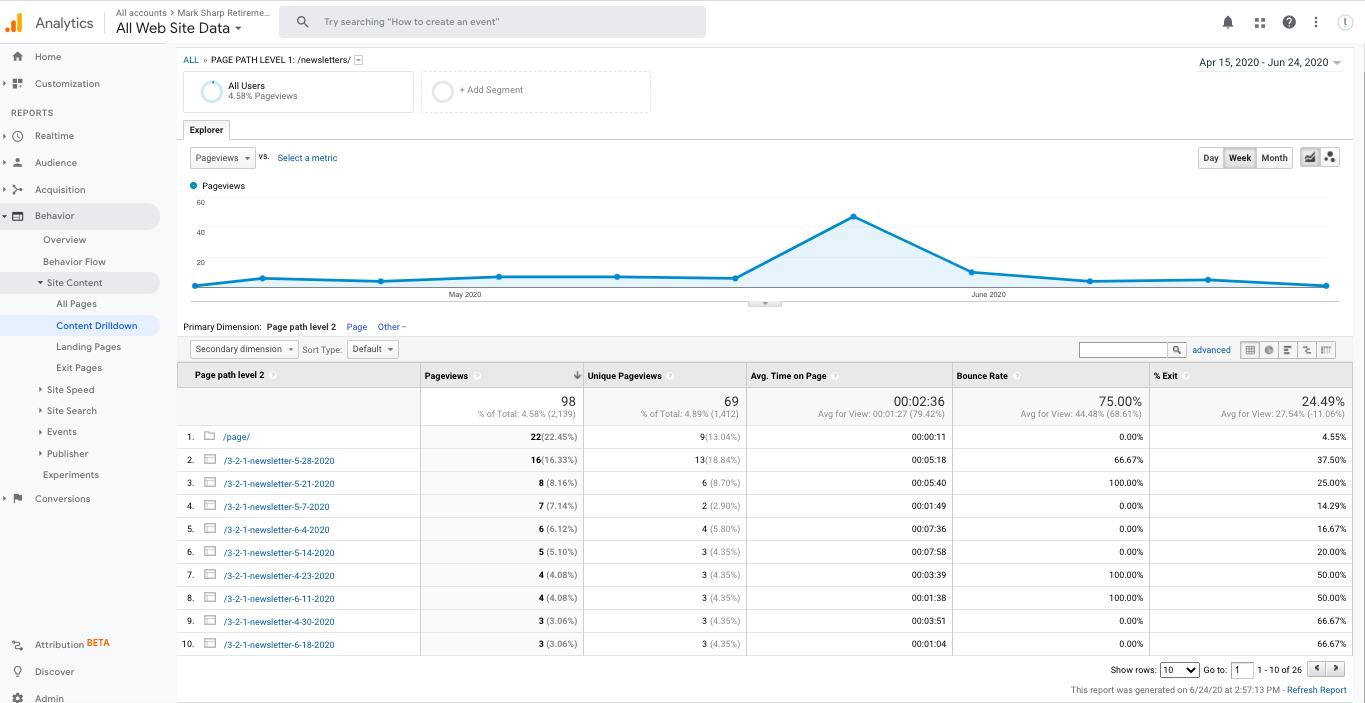Image resolution: width=1365 pixels, height=703 pixels.
Task: Select the pie chart percentage view
Action: (1269, 350)
